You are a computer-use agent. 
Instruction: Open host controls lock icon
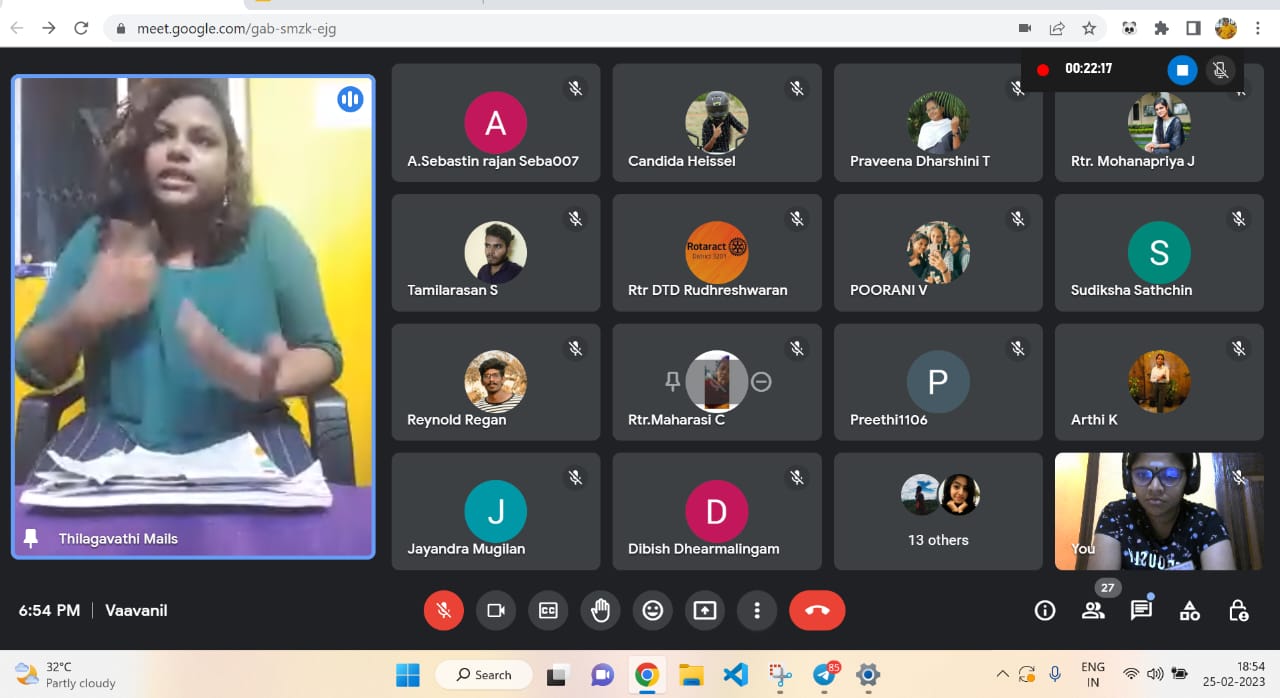click(1238, 610)
